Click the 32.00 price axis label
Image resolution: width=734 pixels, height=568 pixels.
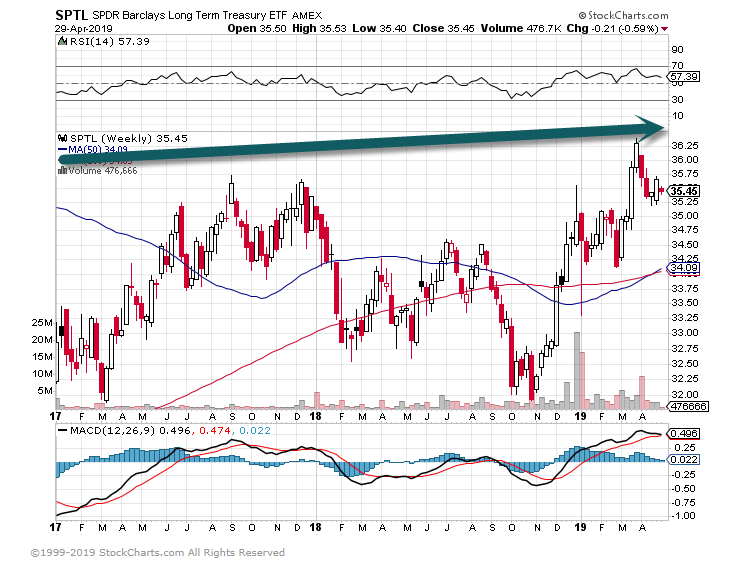(684, 394)
